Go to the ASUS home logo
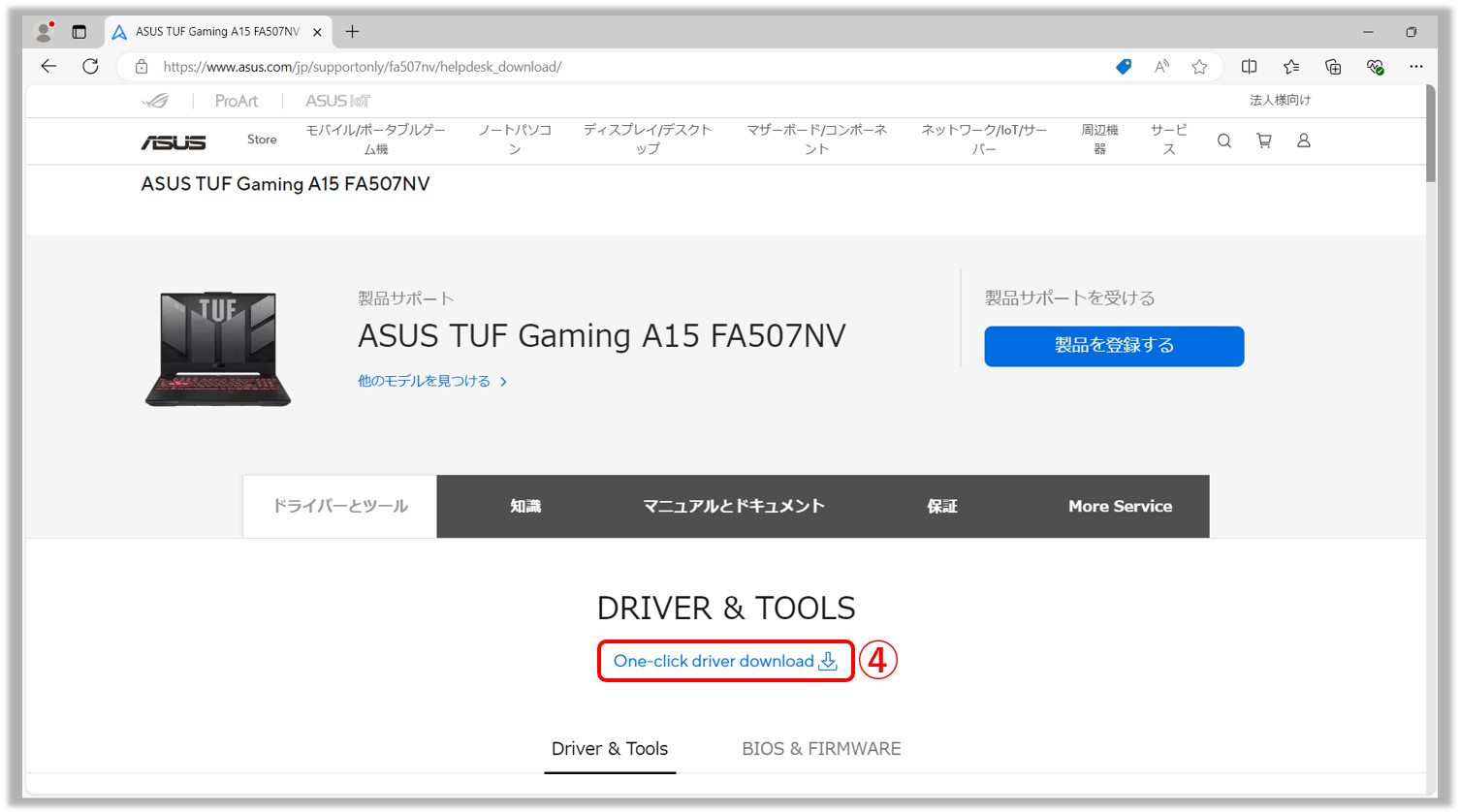1460x812 pixels. click(x=174, y=142)
